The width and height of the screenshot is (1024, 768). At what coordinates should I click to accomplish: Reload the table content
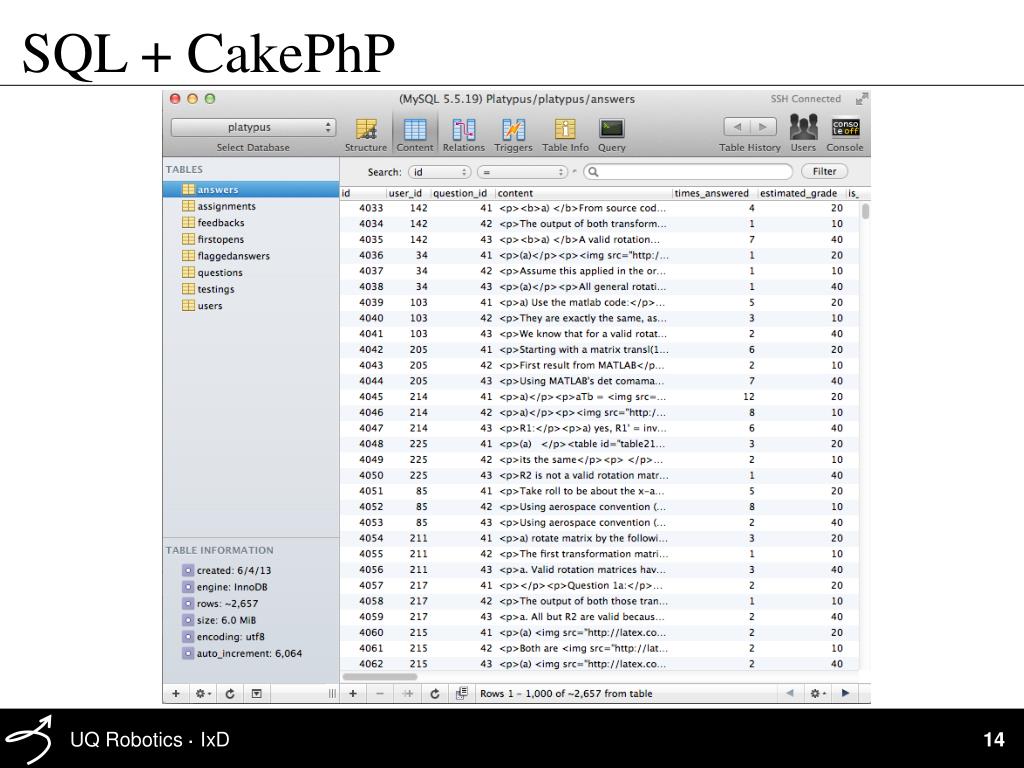coord(435,694)
